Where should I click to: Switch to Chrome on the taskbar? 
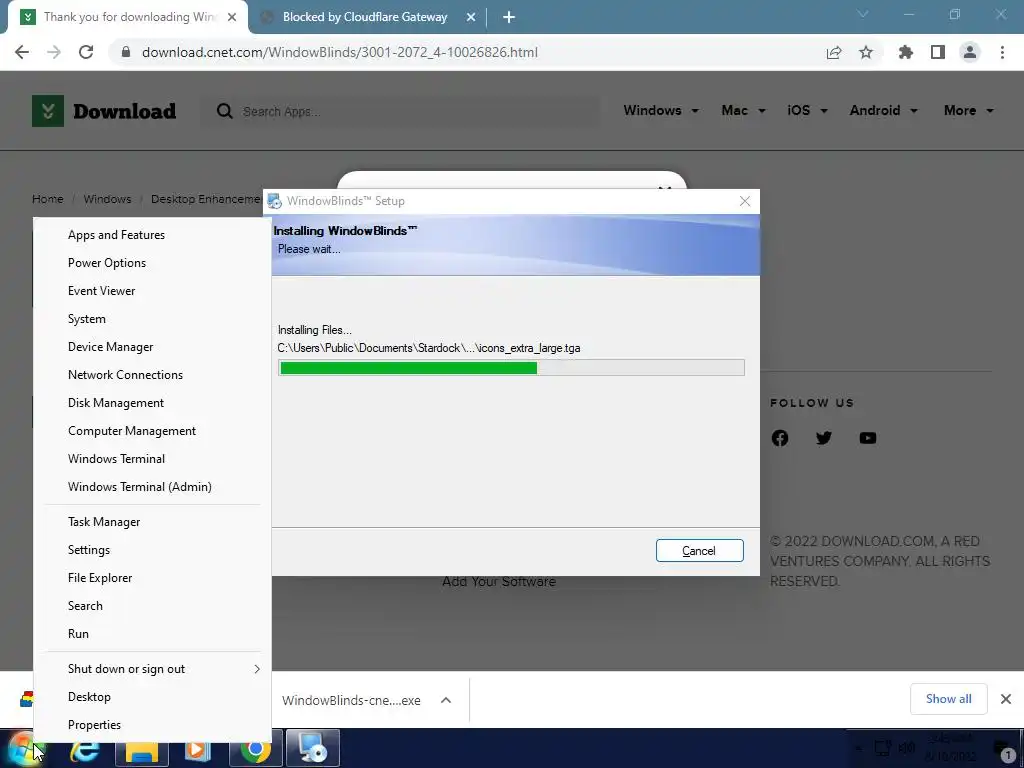coord(255,749)
